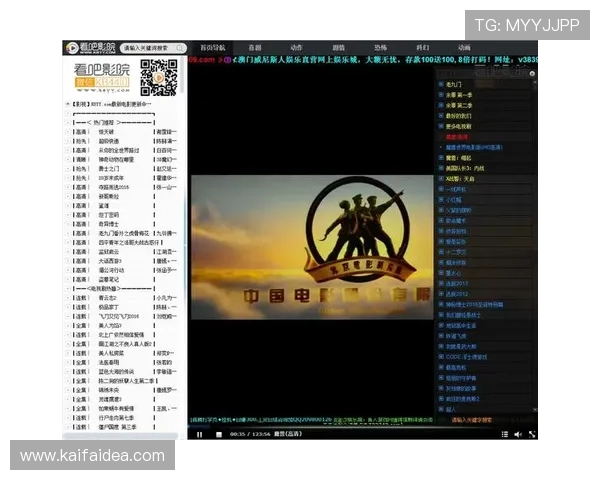Select 惊天破 in the hot movies list

pyautogui.click(x=106, y=132)
